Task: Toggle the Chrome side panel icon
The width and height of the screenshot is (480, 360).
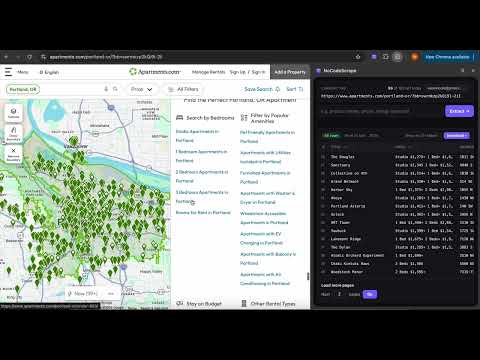Action: point(397,57)
